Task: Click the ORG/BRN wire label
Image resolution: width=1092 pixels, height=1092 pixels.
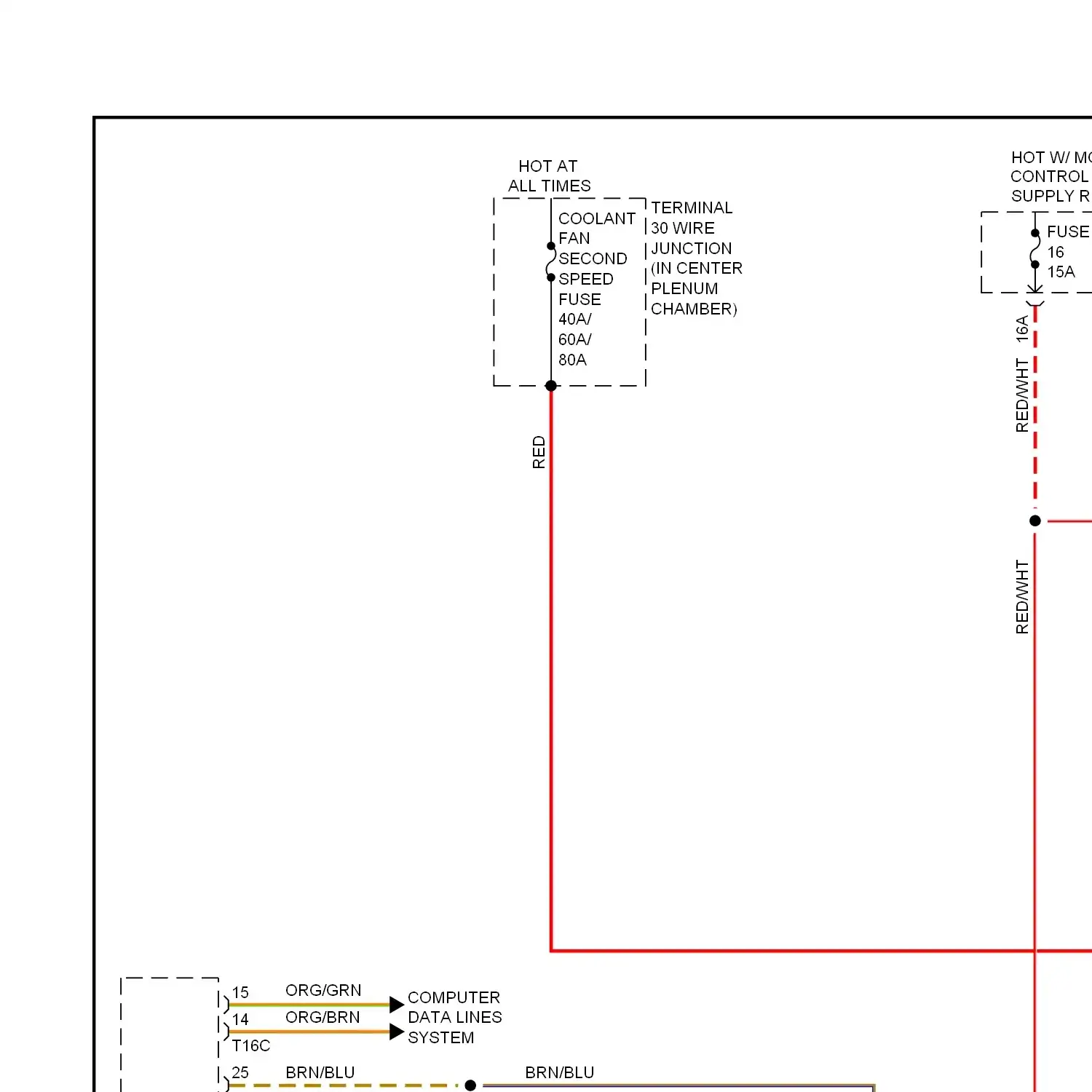Action: click(323, 1017)
